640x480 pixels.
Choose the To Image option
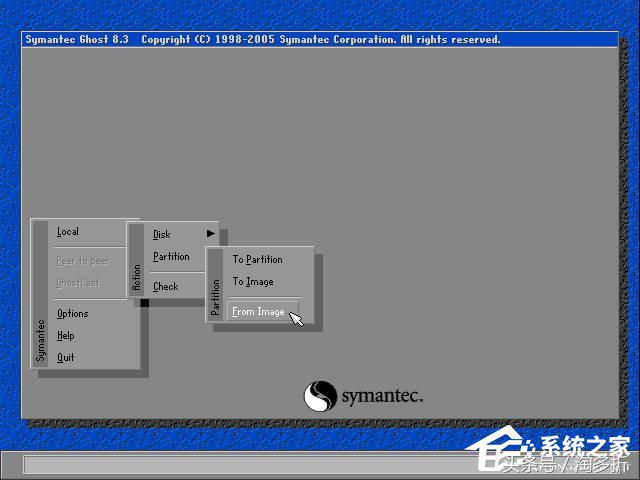tap(253, 282)
